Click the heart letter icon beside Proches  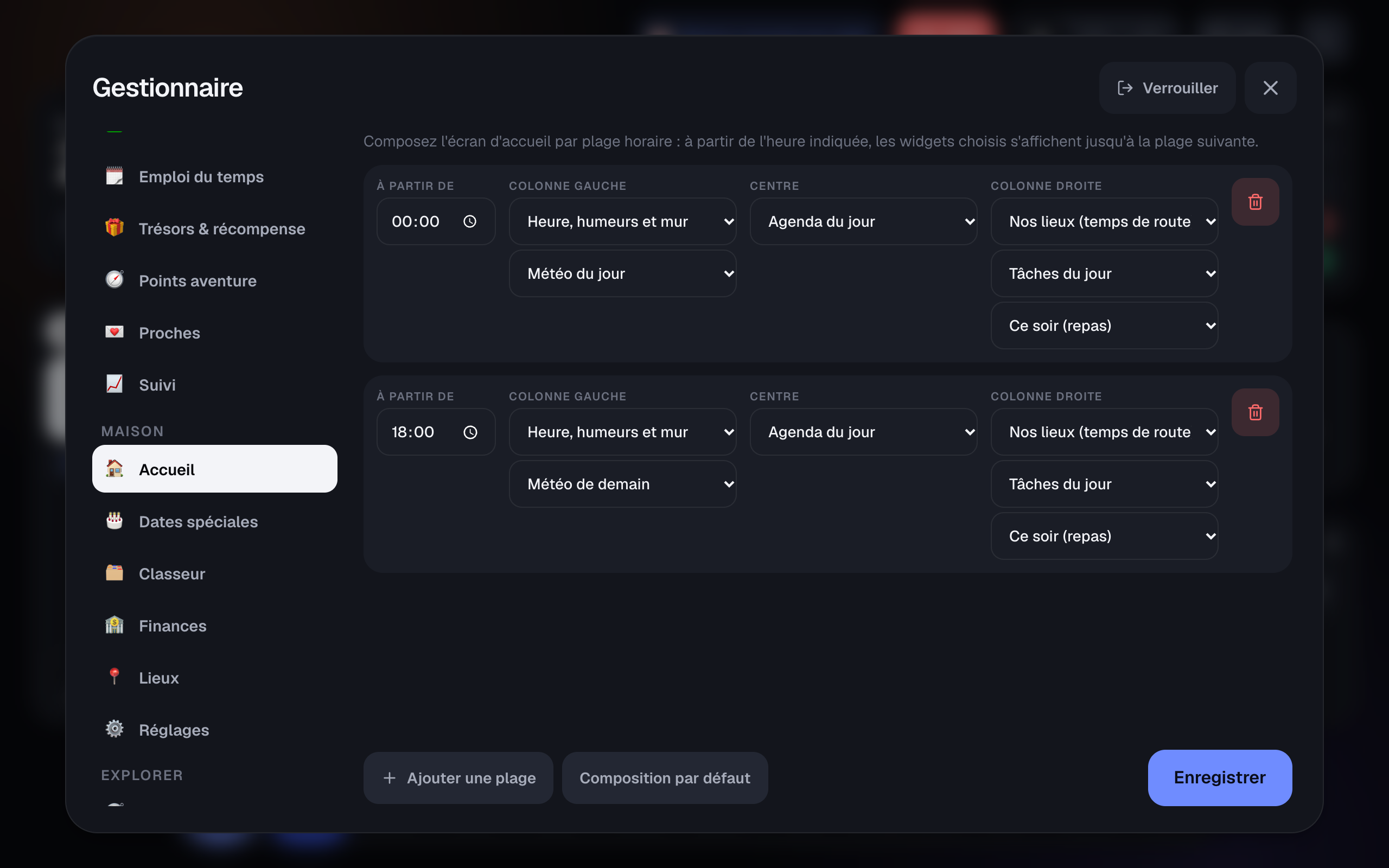tap(114, 332)
